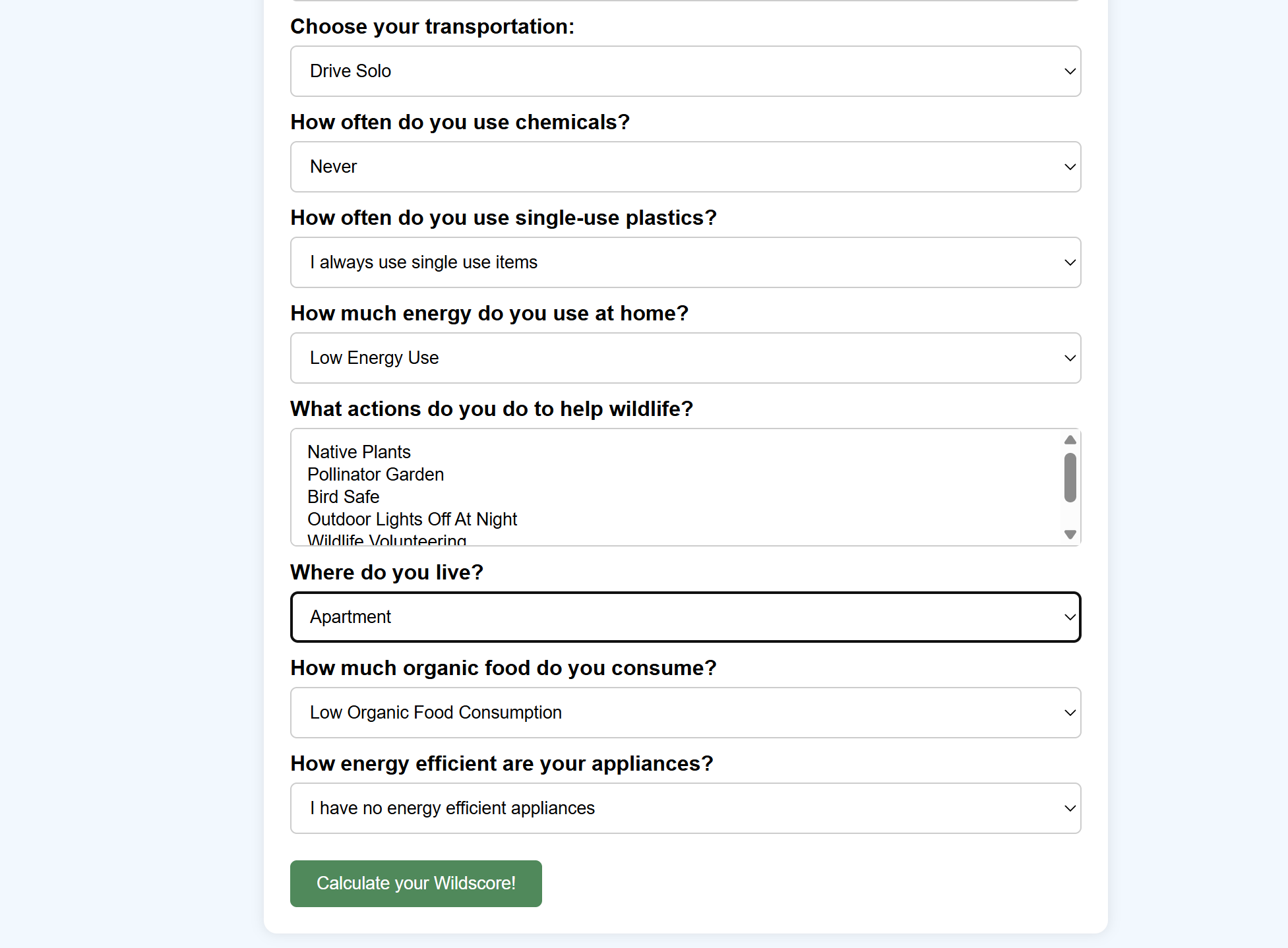Expand the chemicals frequency dropdown
The height and width of the screenshot is (948, 1288).
[685, 167]
